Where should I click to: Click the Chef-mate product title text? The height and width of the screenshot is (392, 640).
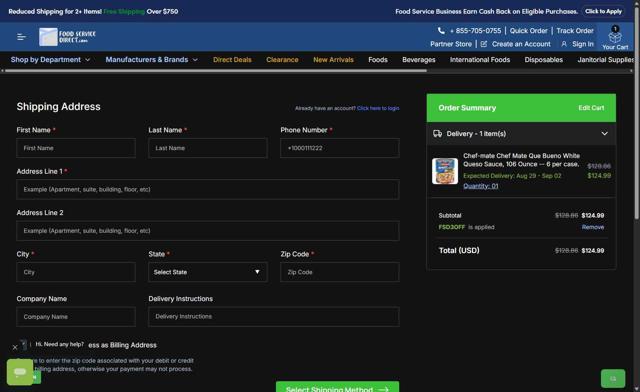[521, 160]
